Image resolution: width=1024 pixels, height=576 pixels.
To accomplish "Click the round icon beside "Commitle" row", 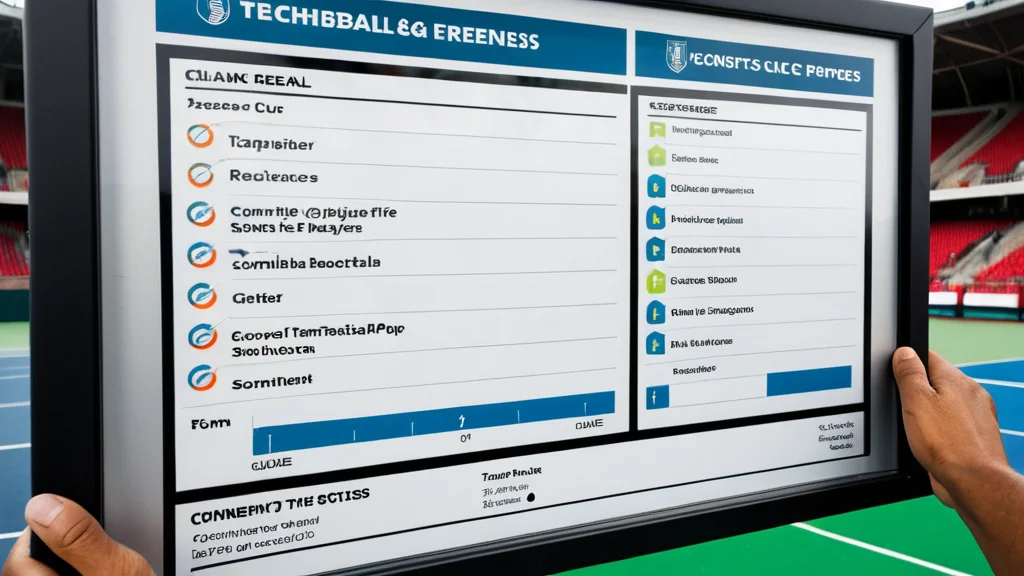I will pyautogui.click(x=201, y=214).
